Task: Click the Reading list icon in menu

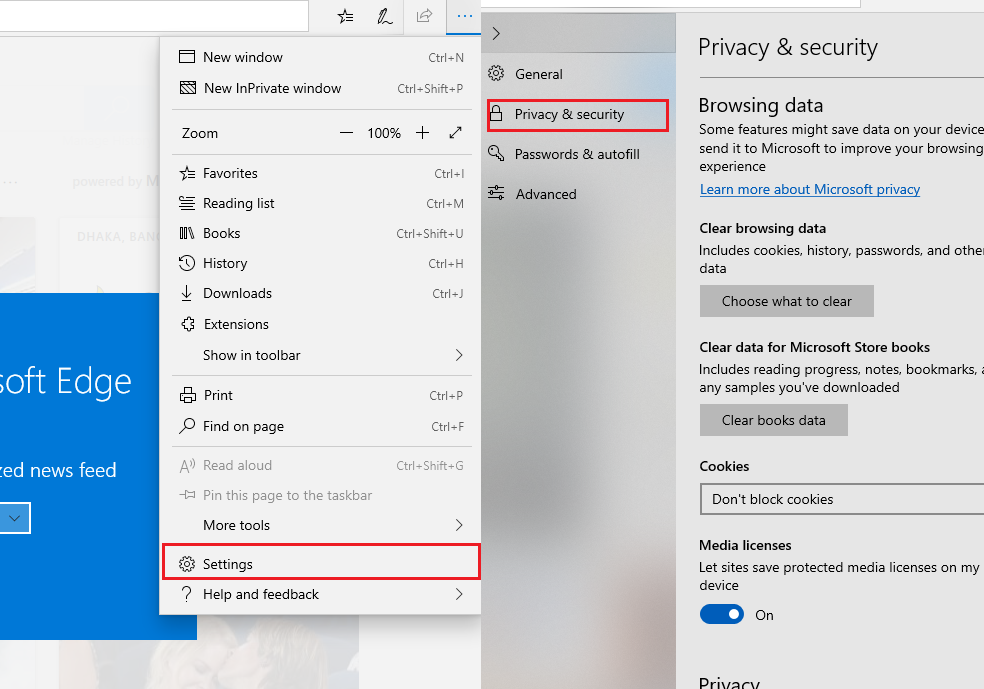Action: (x=187, y=203)
